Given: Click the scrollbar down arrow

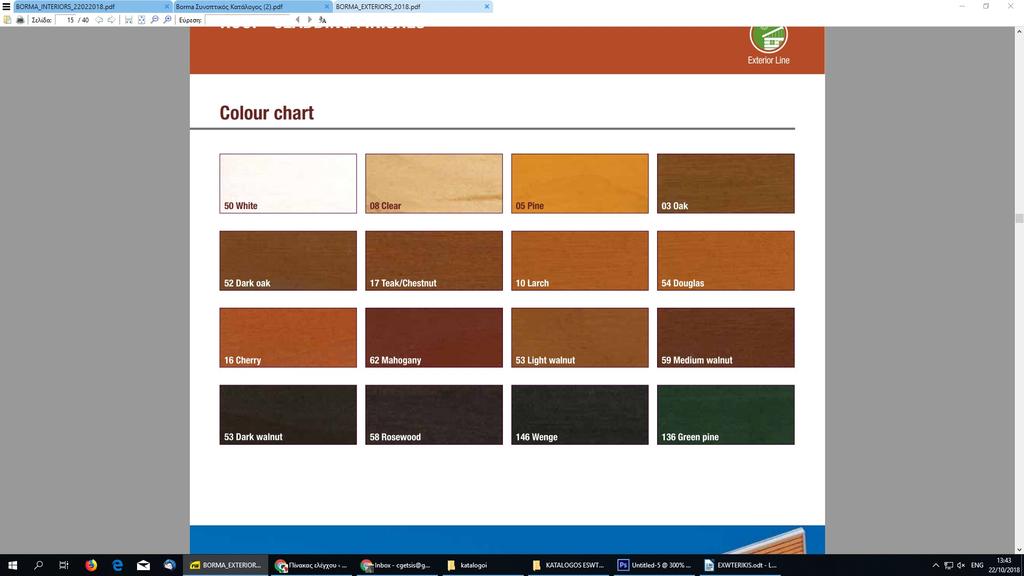Looking at the screenshot, I should [x=1019, y=550].
